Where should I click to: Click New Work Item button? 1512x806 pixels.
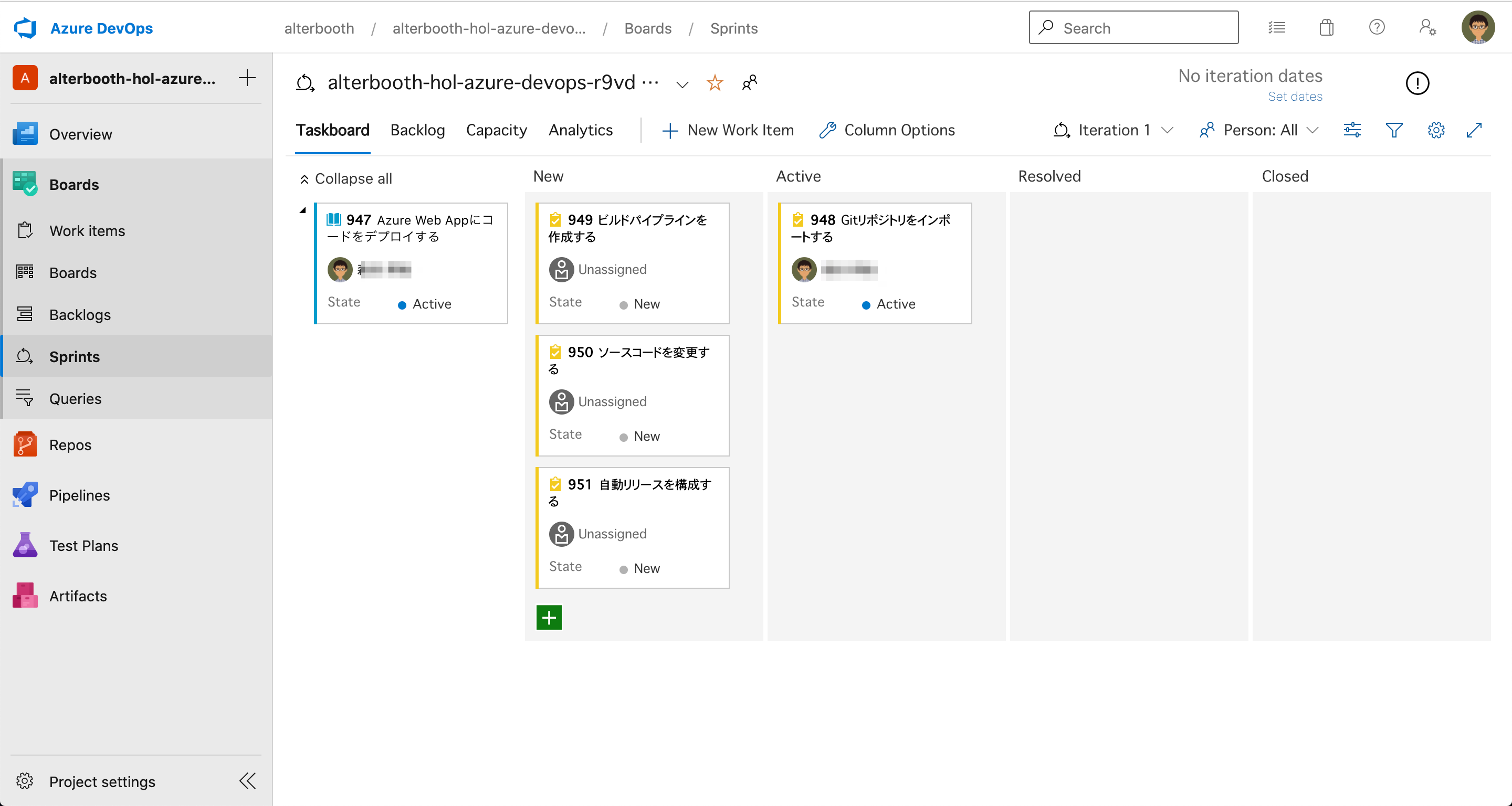click(x=728, y=130)
